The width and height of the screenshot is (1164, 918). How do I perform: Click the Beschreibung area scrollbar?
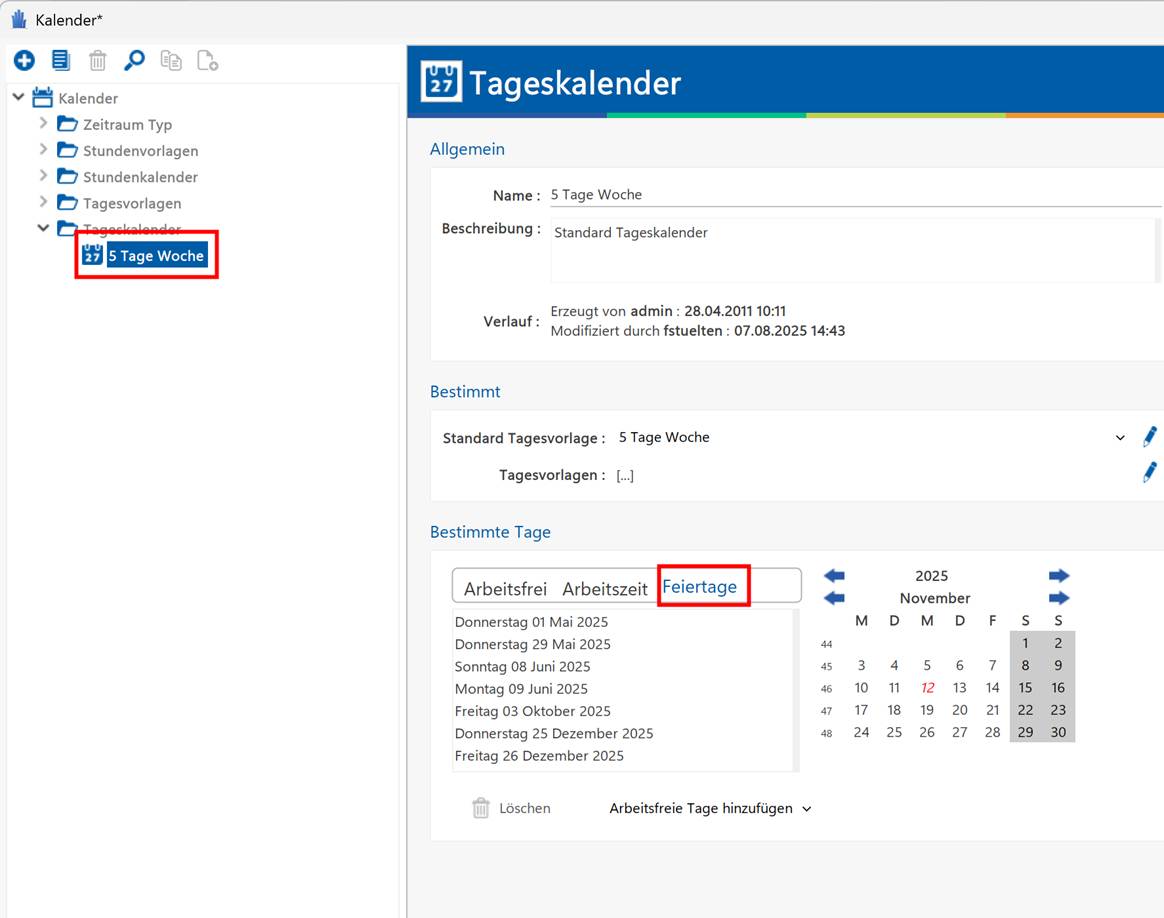(x=1157, y=250)
